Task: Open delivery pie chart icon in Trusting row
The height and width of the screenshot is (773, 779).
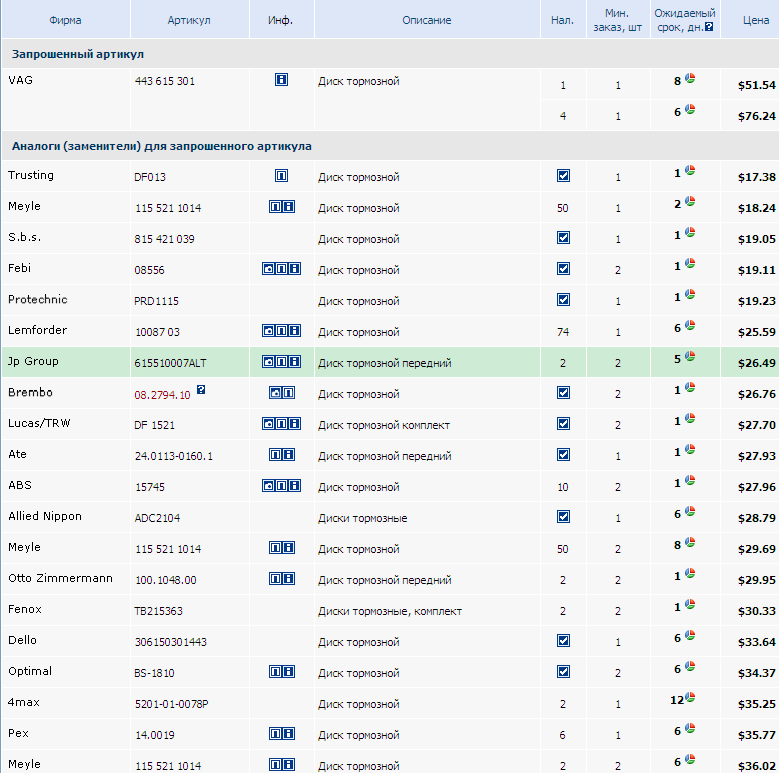Action: [x=690, y=170]
